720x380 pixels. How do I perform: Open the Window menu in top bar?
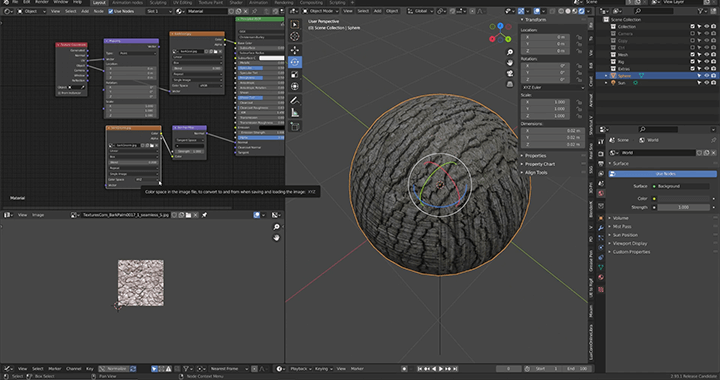(61, 2)
